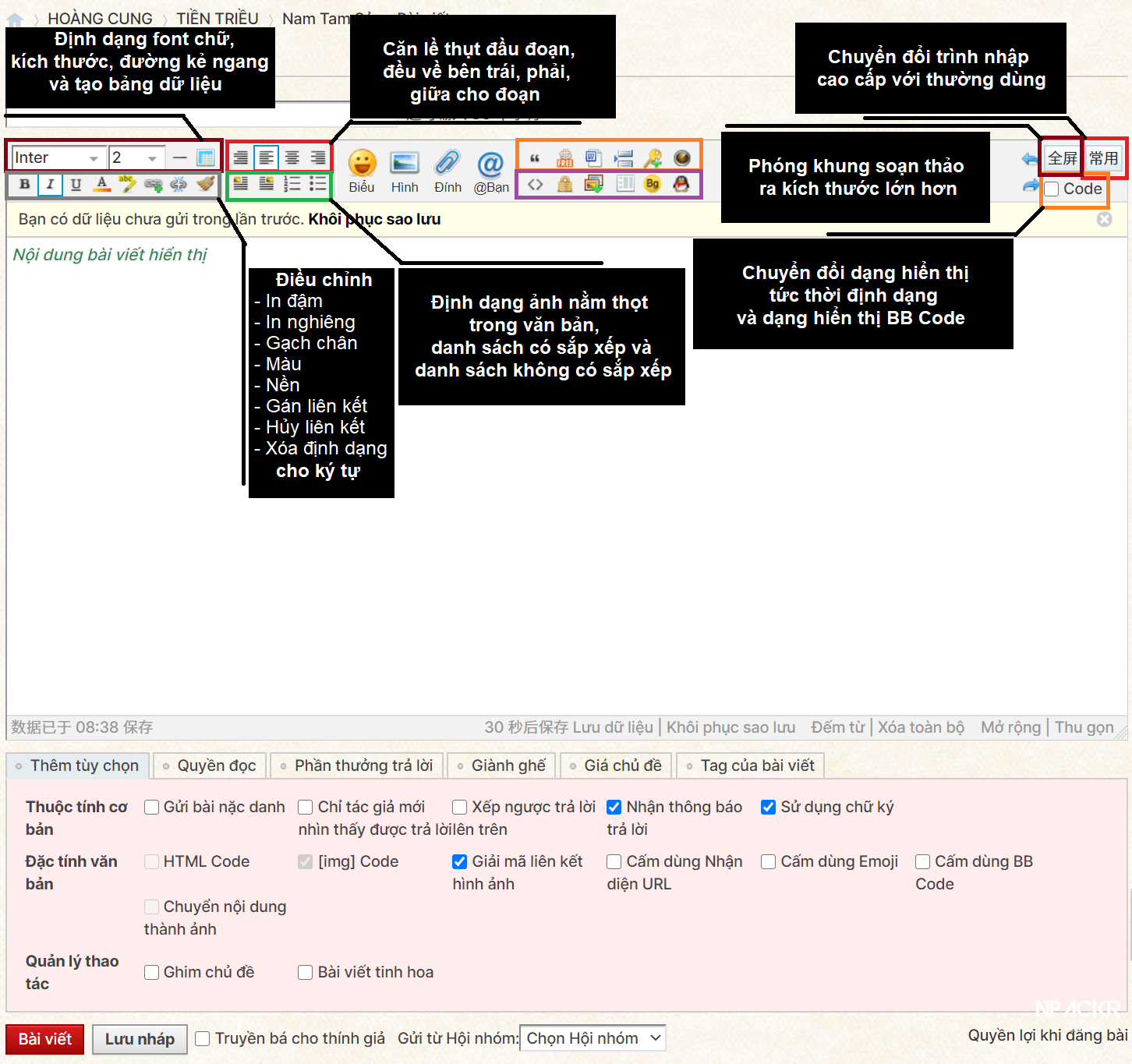This screenshot has height=1064, width=1132.
Task: Mention a friend with @Bạn
Action: (x=491, y=171)
